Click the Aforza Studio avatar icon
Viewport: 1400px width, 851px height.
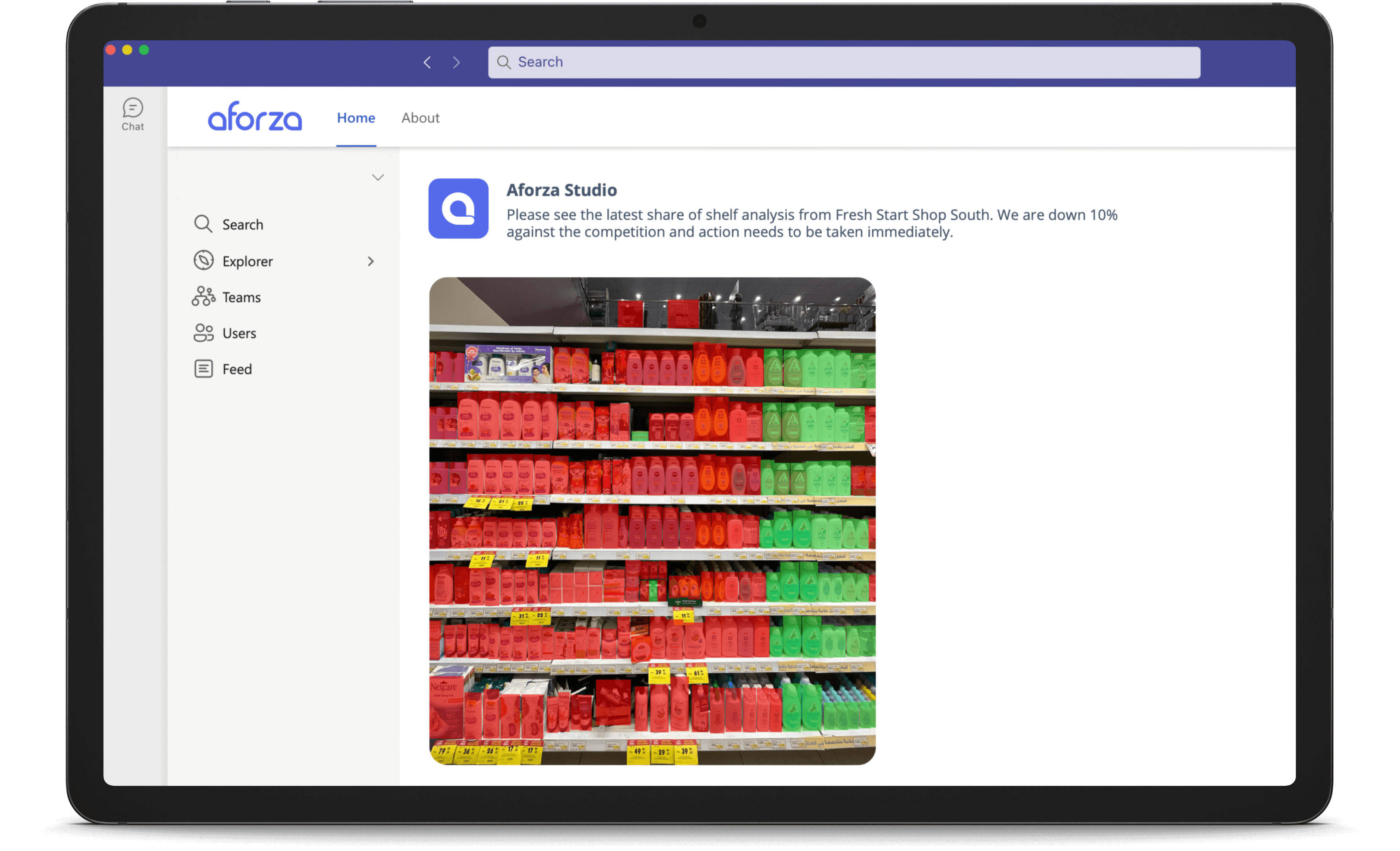coord(458,209)
